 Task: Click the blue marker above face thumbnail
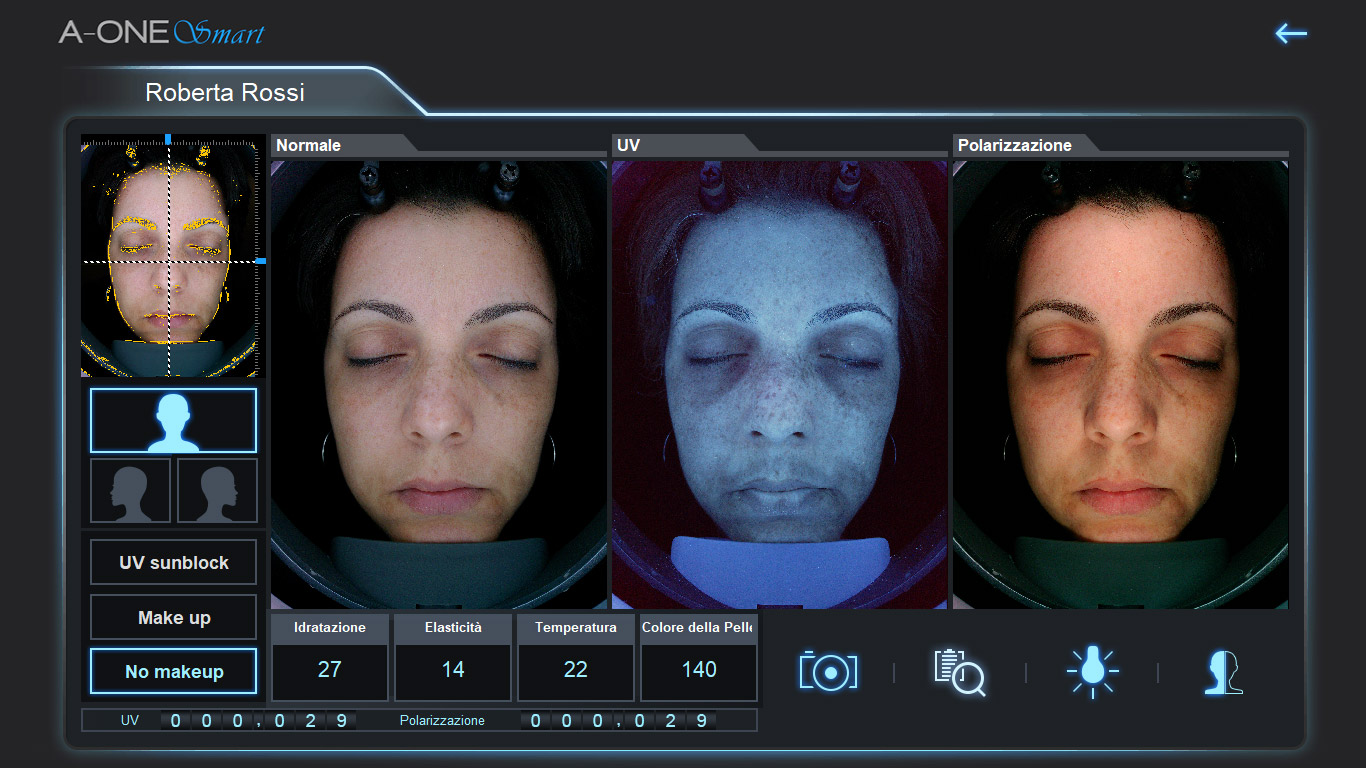(x=168, y=139)
